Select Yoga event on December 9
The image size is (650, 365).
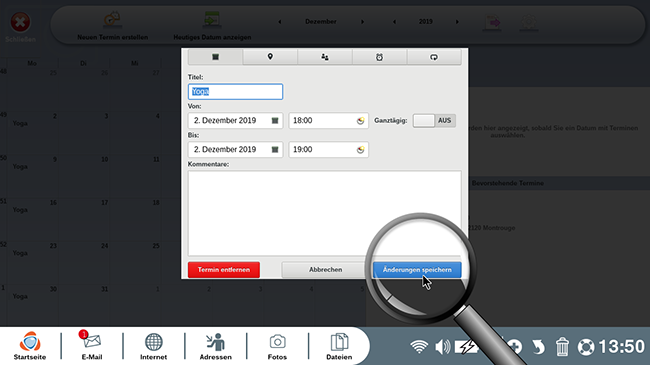click(x=20, y=166)
